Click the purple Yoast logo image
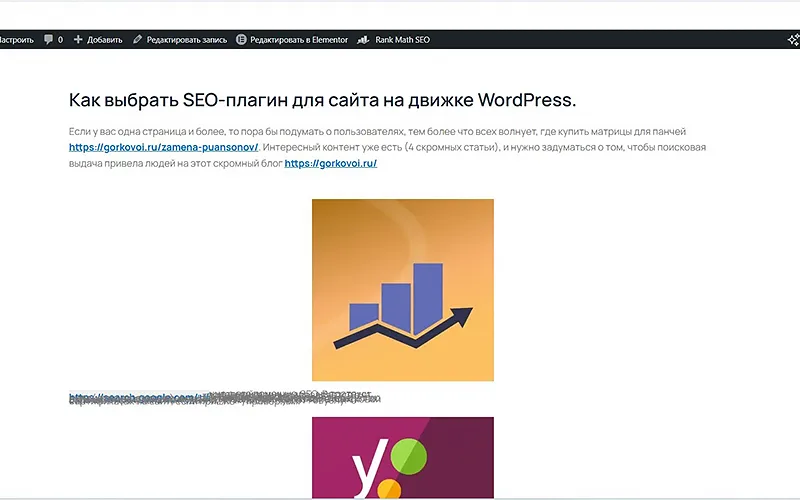Viewport: 800px width, 500px height. [x=403, y=457]
